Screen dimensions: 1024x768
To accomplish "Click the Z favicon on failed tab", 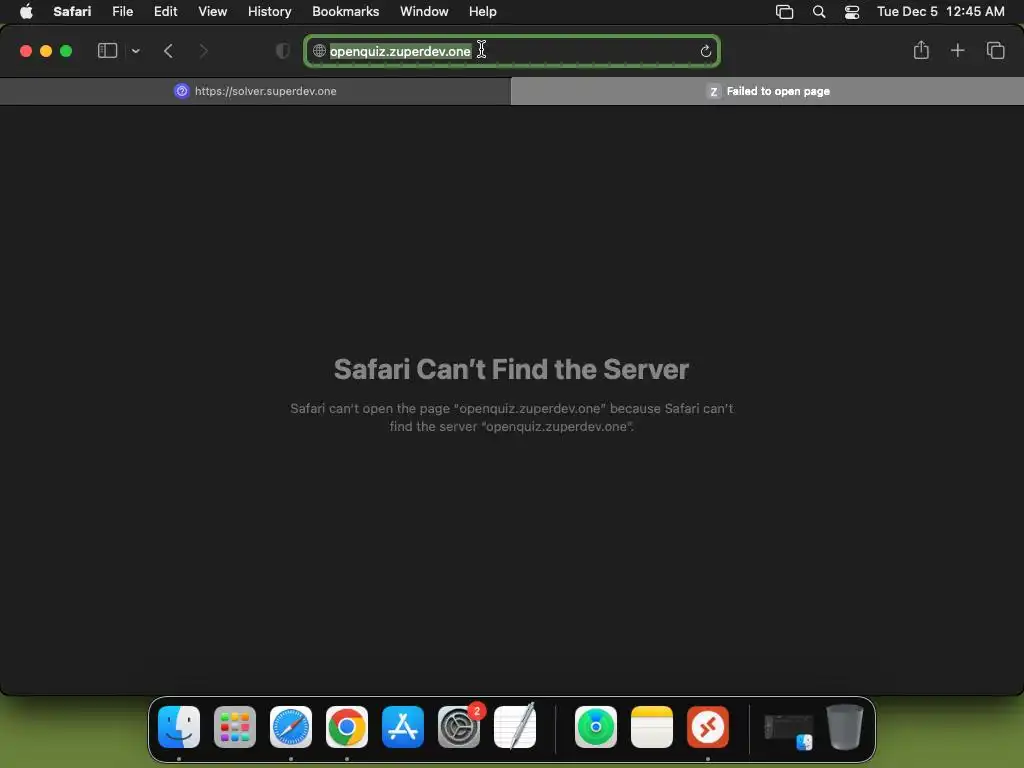I will 713,91.
